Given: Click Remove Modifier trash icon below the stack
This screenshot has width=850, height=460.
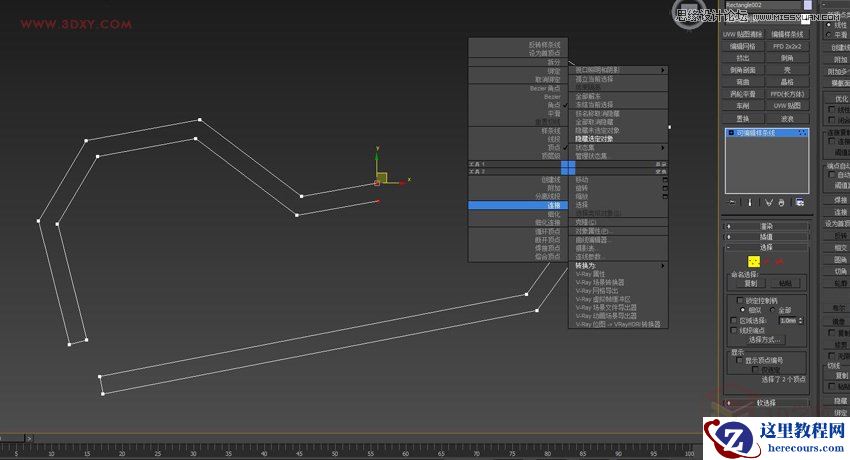Looking at the screenshot, I should point(781,203).
